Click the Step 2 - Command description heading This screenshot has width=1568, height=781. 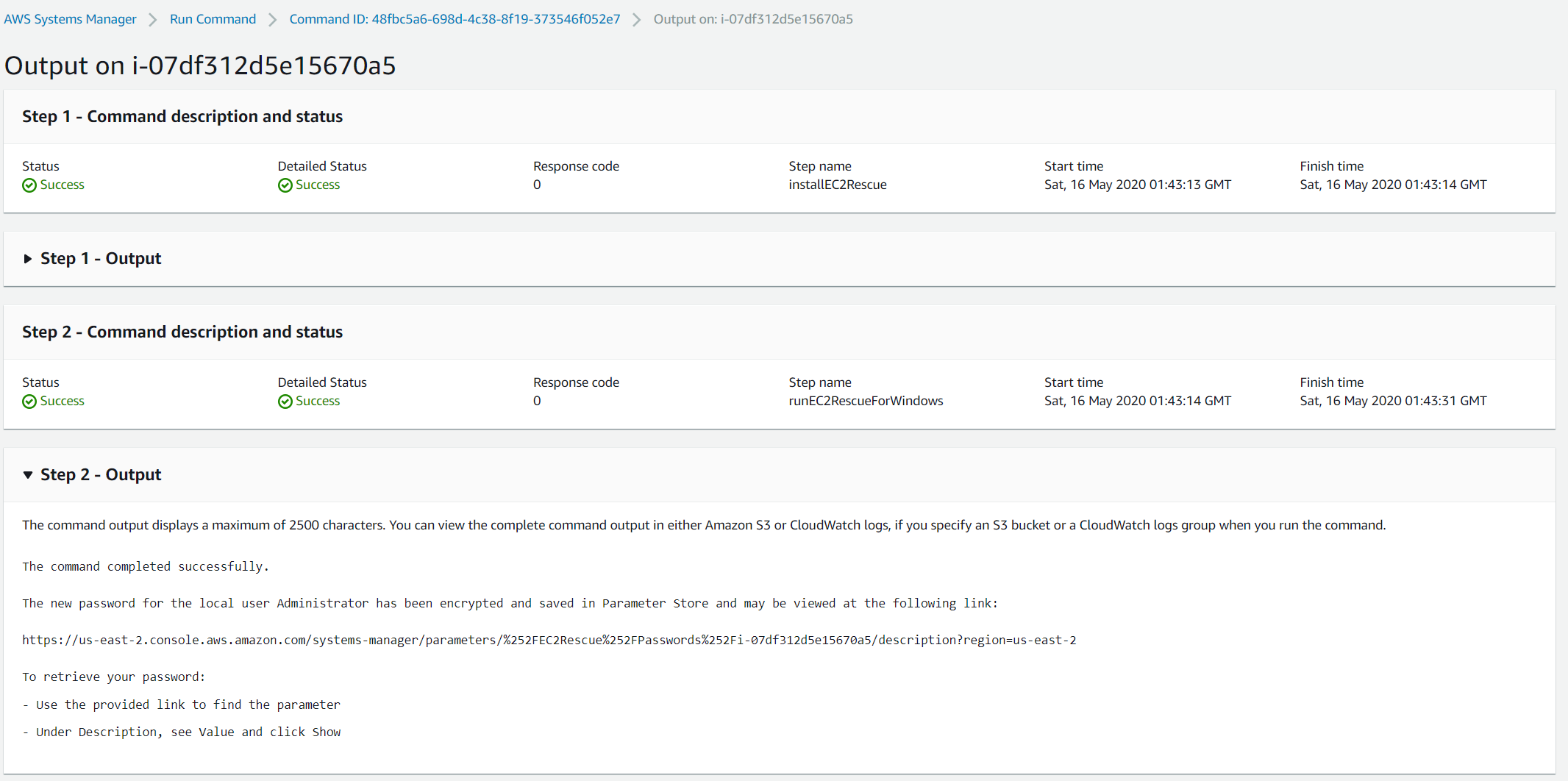(182, 332)
